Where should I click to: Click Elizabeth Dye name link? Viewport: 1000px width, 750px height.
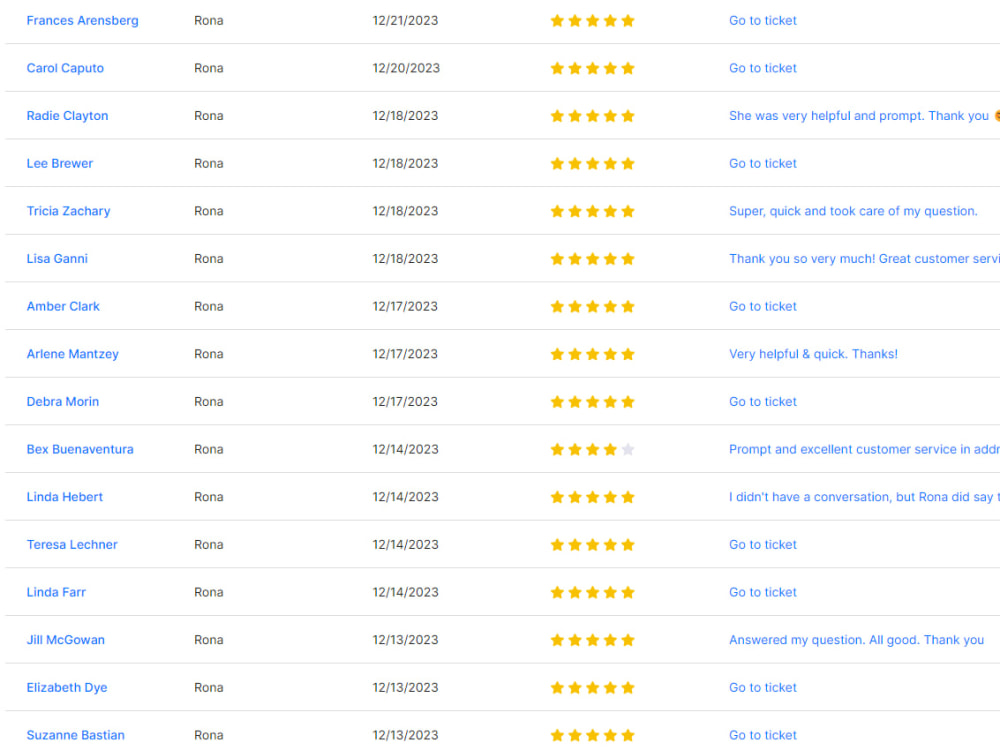pos(67,688)
